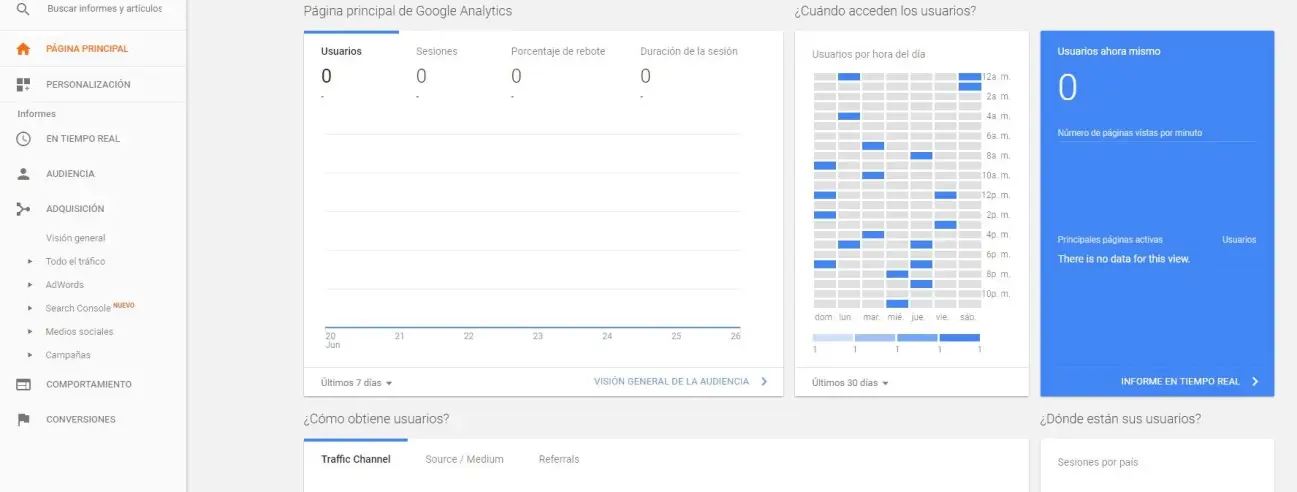Image resolution: width=1297 pixels, height=492 pixels.
Task: Click the search magnifier icon
Action: [23, 9]
